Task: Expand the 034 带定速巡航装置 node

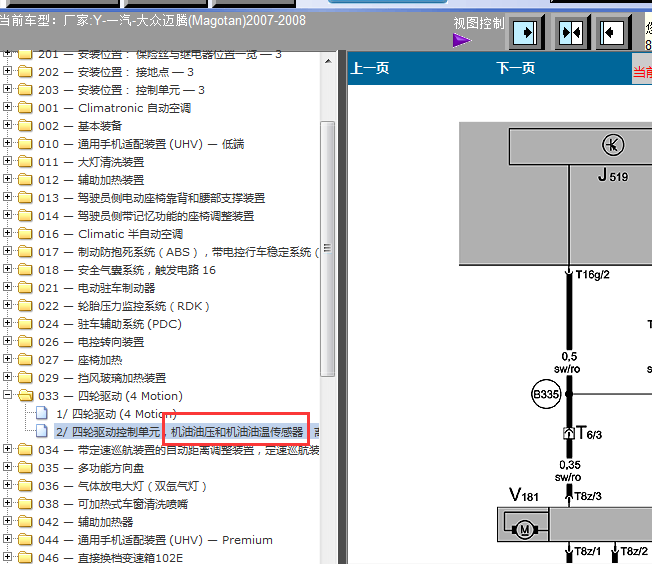Action: [7, 448]
